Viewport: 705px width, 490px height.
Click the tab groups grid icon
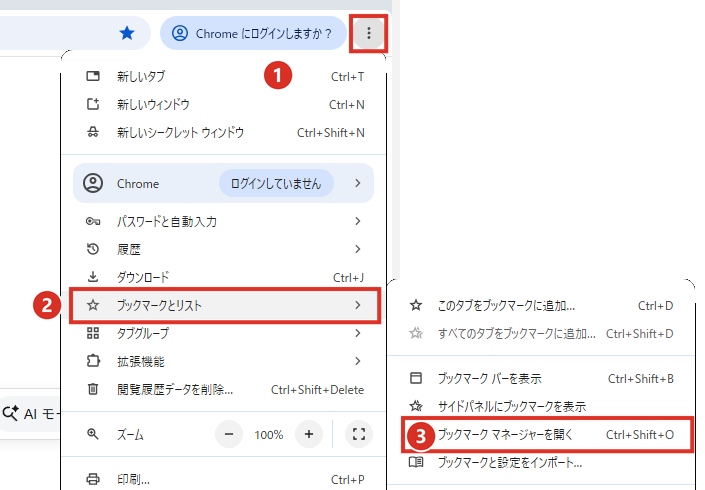point(93,333)
